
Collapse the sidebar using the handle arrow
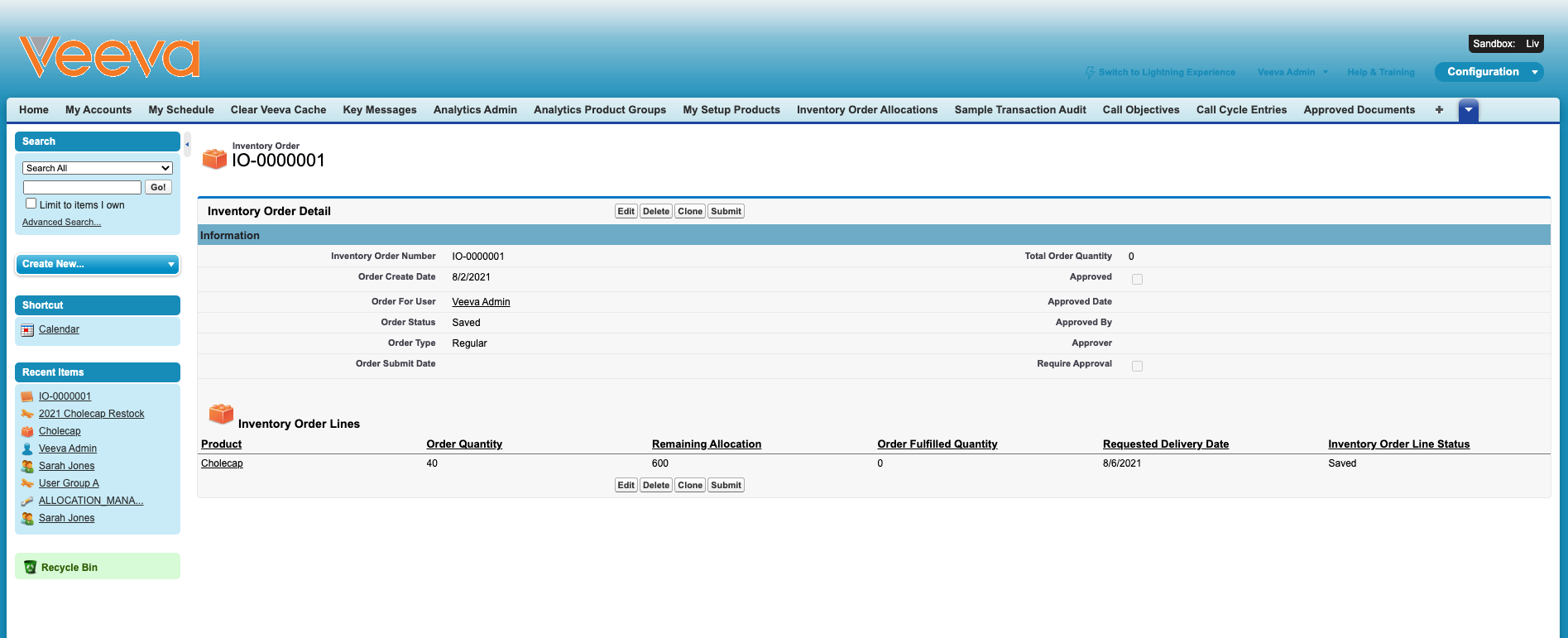pyautogui.click(x=187, y=144)
